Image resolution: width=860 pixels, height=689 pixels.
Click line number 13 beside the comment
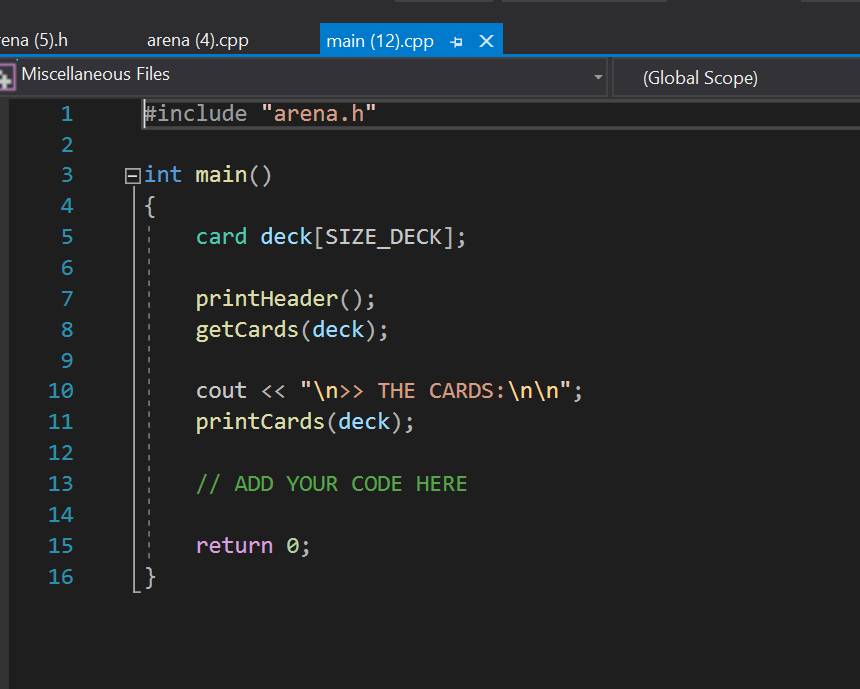pos(60,483)
